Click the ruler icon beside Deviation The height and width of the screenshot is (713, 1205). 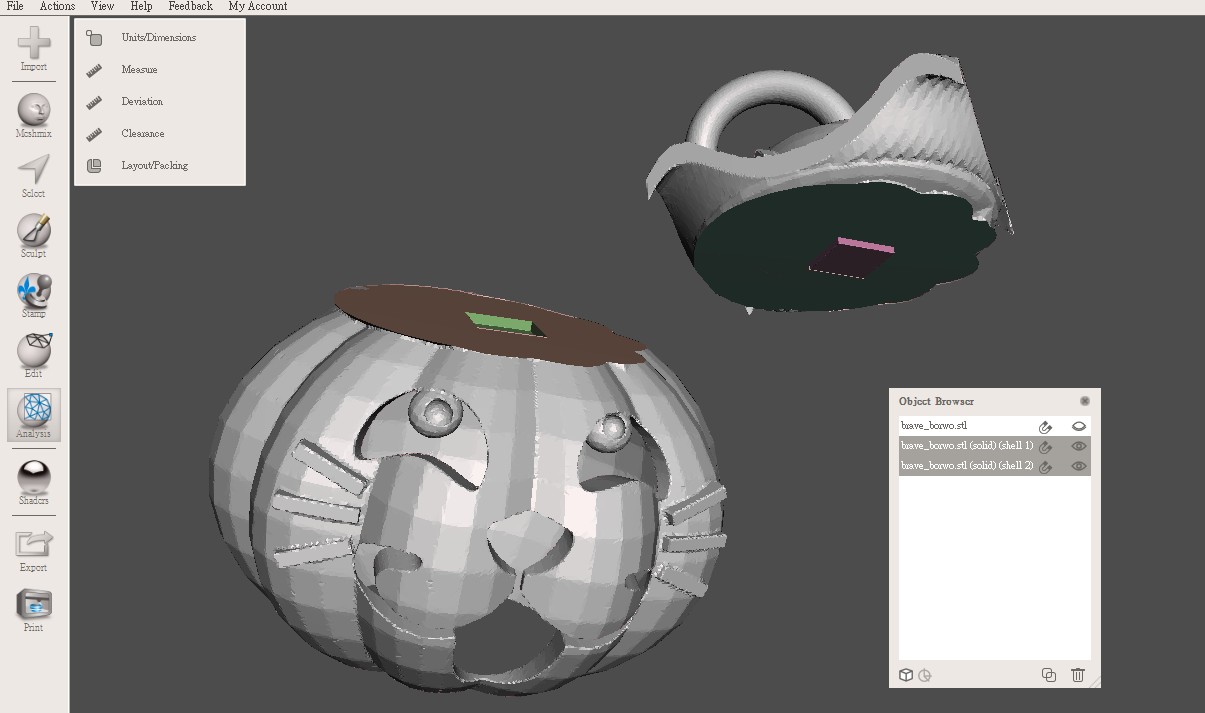pos(94,102)
